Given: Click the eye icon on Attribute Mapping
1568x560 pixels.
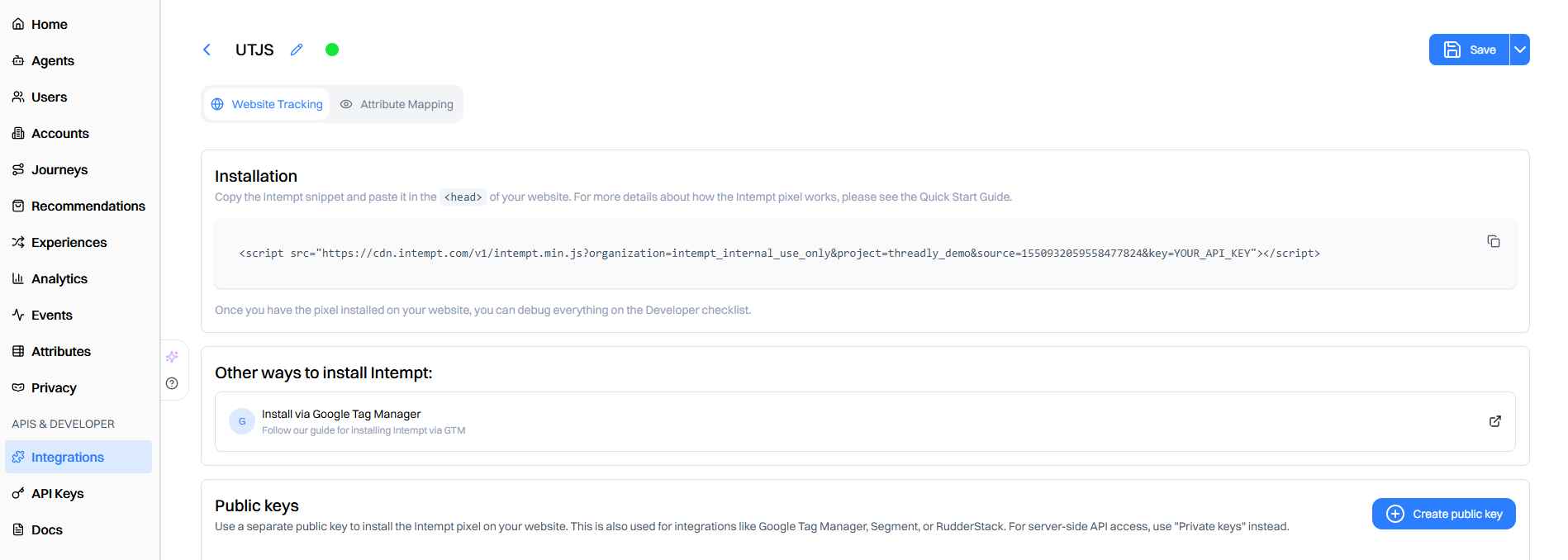Looking at the screenshot, I should click(346, 104).
